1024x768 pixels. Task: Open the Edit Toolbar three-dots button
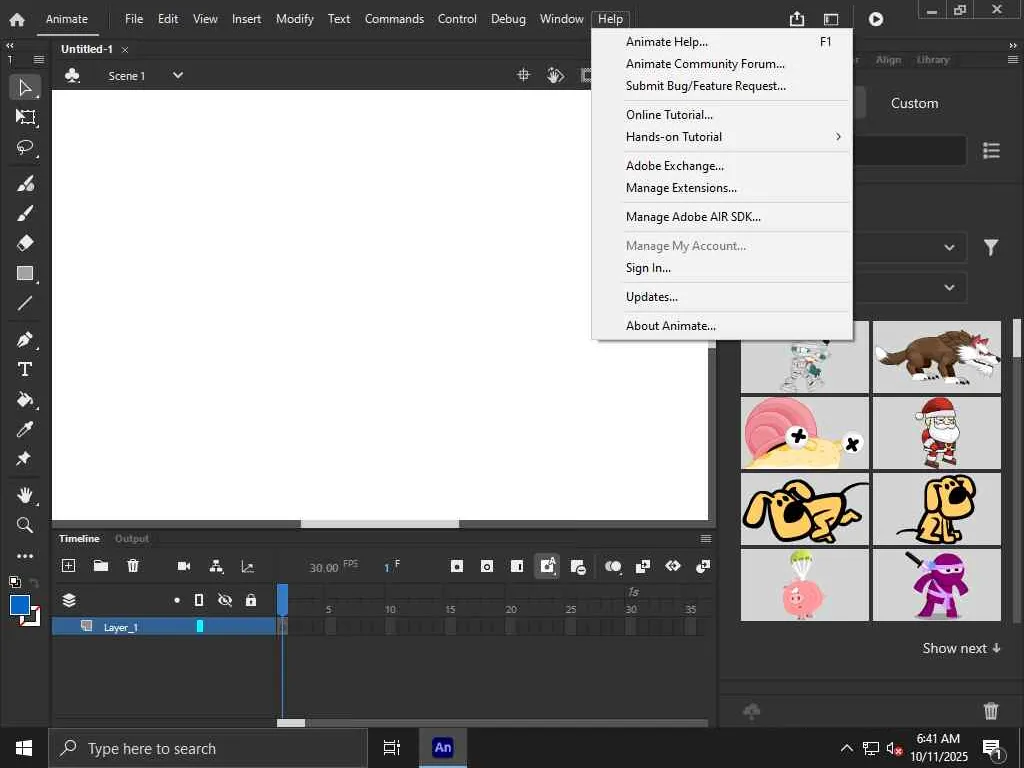click(x=25, y=556)
